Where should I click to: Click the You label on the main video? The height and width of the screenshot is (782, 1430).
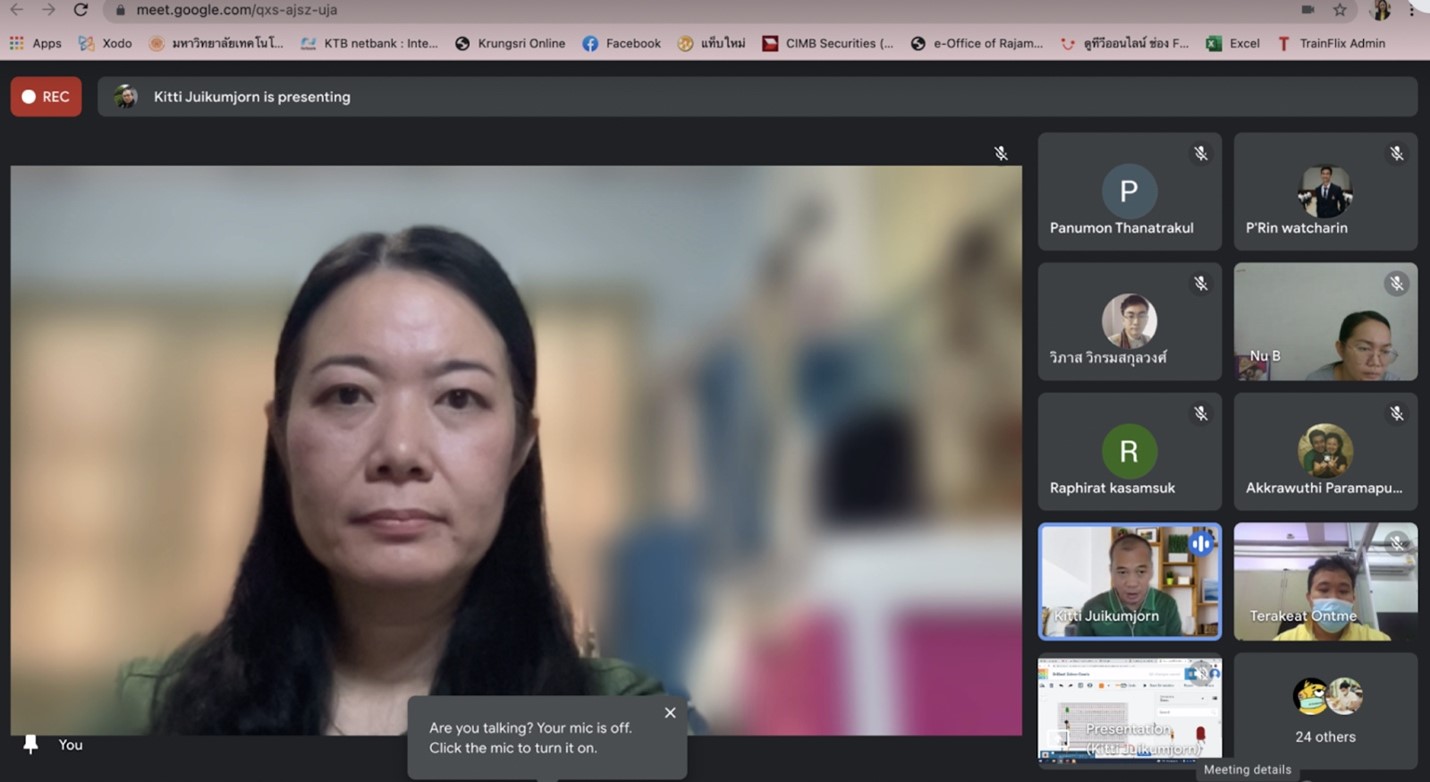(x=70, y=745)
